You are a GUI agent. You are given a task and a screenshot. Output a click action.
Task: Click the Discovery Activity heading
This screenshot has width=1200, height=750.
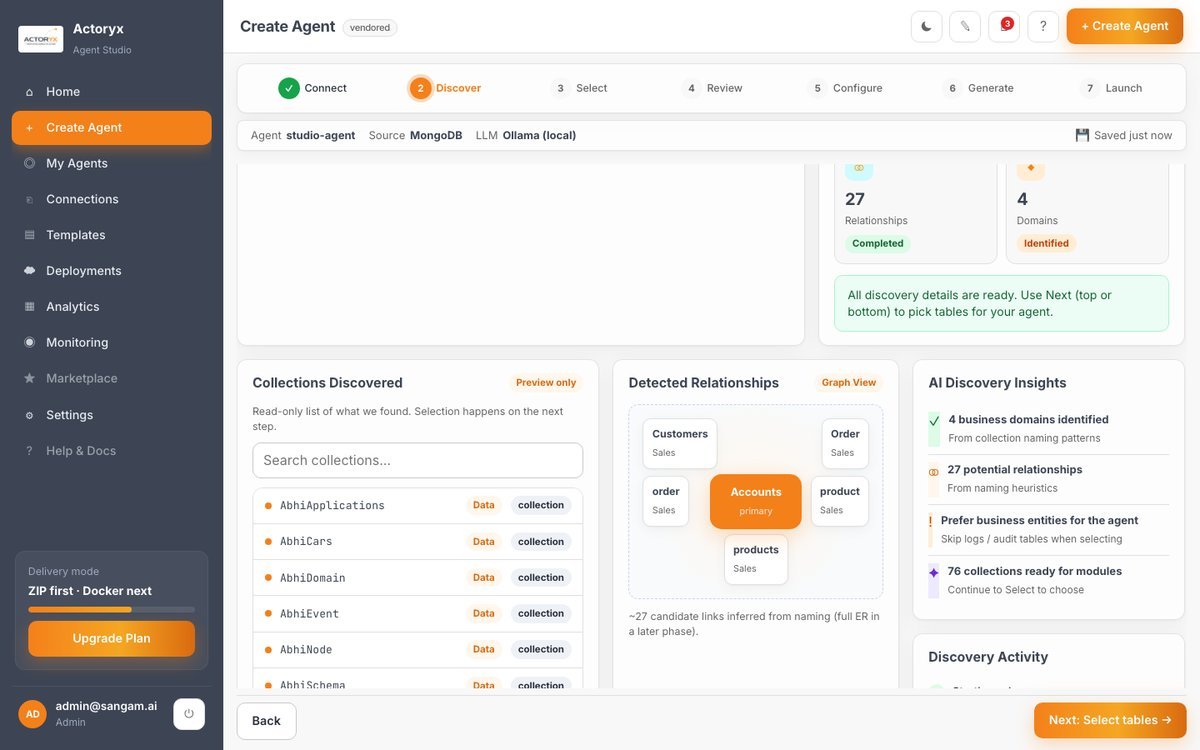point(988,657)
